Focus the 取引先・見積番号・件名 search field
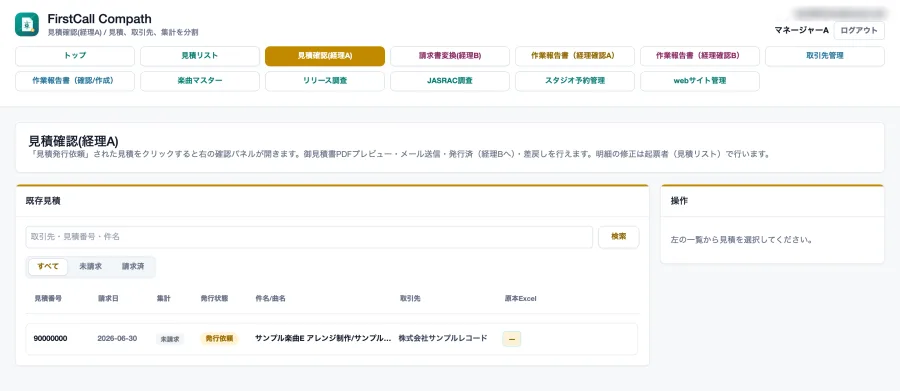The width and height of the screenshot is (900, 391). pyautogui.click(x=309, y=237)
